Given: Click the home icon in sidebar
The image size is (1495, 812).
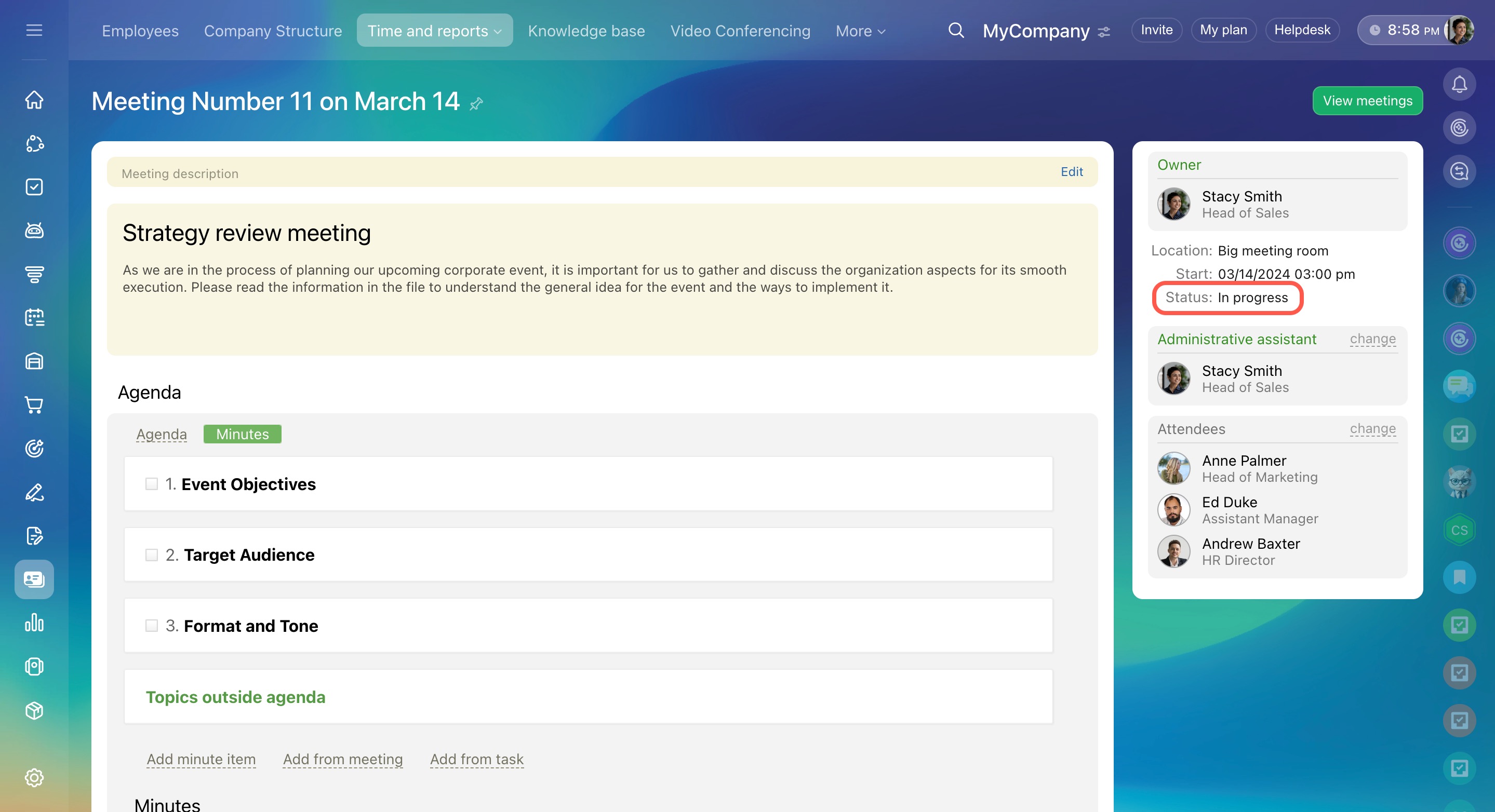Looking at the screenshot, I should [34, 100].
